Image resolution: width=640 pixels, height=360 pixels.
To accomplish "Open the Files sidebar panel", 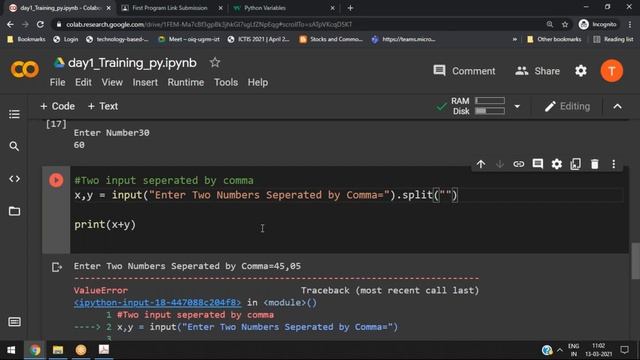I will click(x=14, y=211).
